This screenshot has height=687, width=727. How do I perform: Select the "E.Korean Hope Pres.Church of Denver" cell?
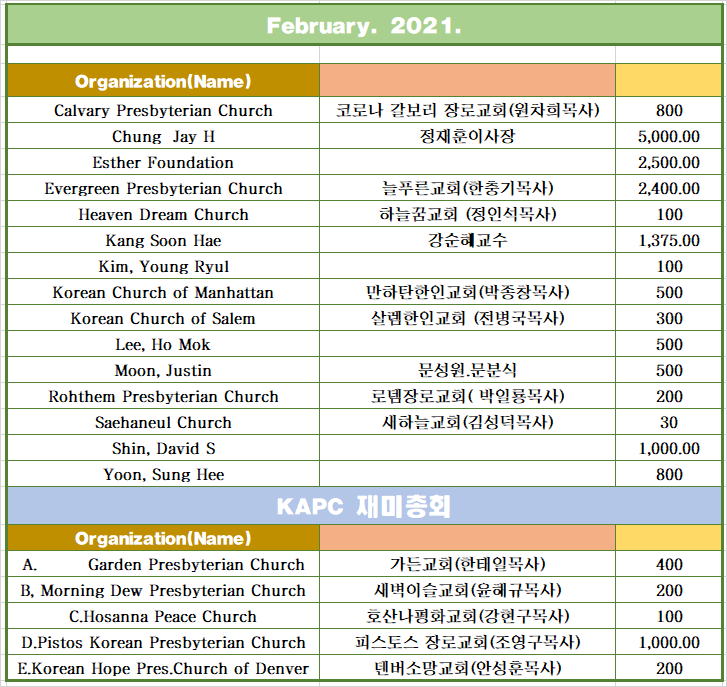click(163, 668)
